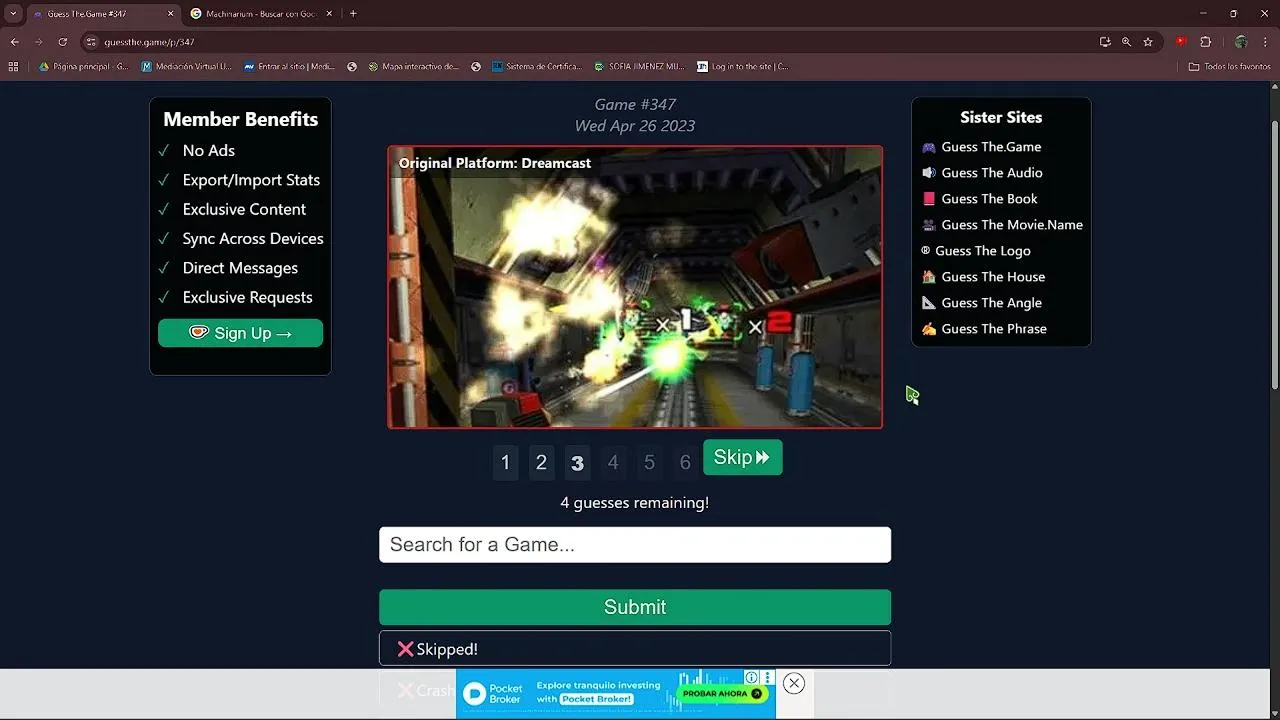This screenshot has width=1280, height=720.
Task: Click the green Submit button
Action: (x=635, y=607)
